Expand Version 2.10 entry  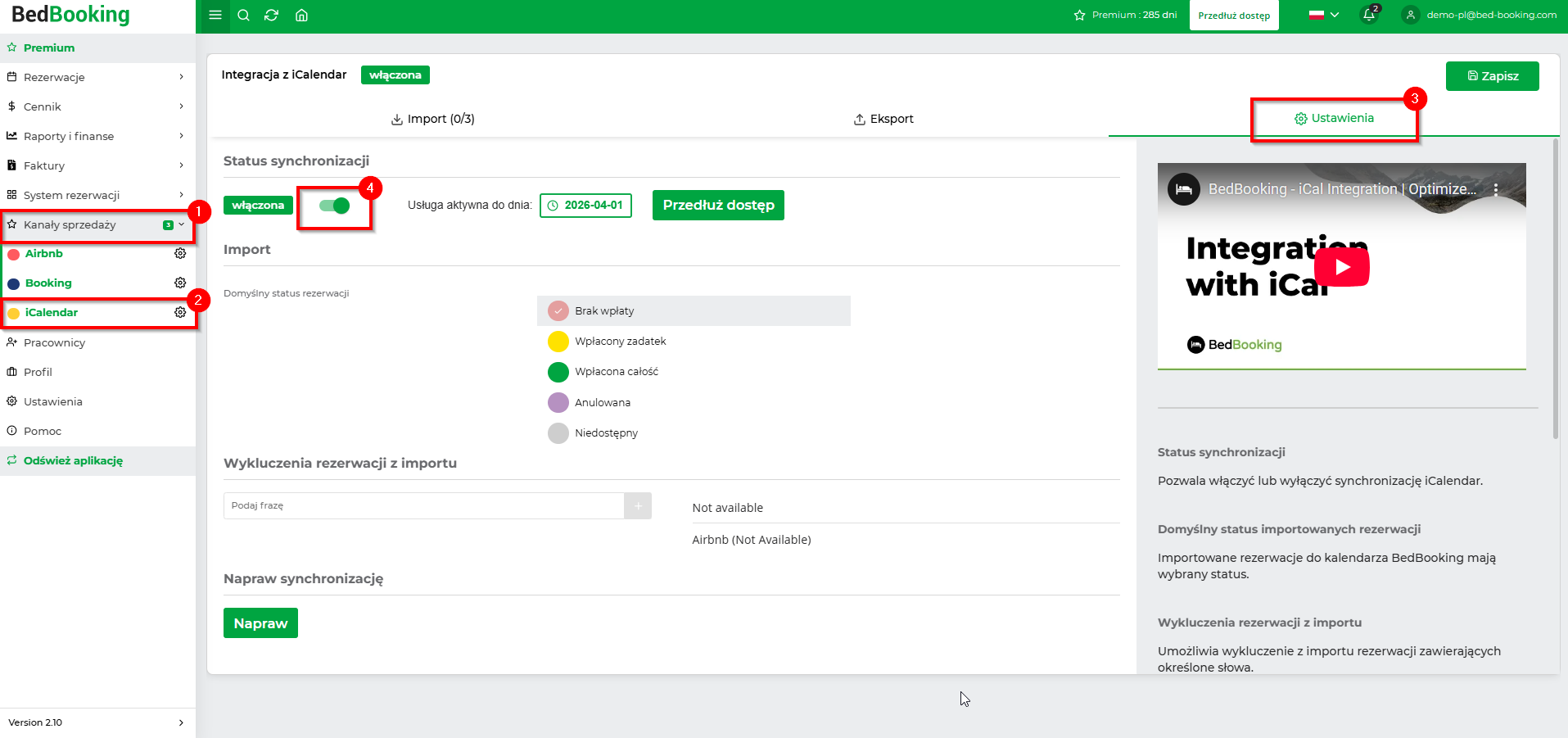[x=97, y=722]
